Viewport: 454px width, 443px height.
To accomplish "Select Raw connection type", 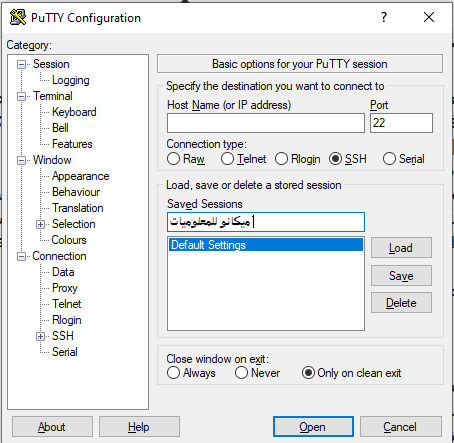I will [x=173, y=159].
